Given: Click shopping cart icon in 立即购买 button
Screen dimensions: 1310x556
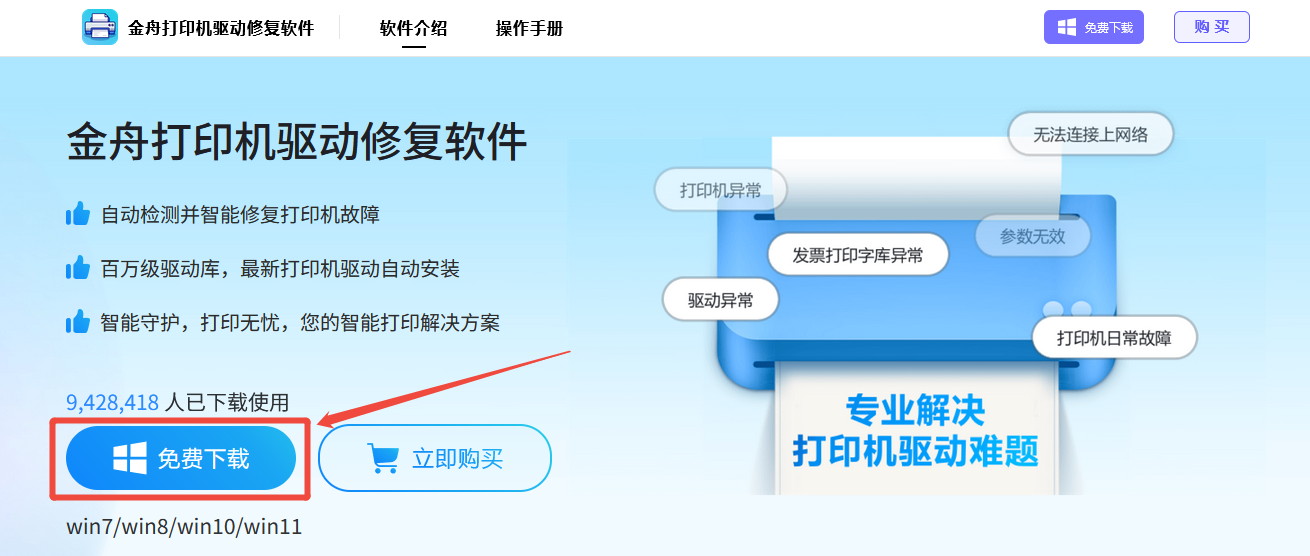Looking at the screenshot, I should pos(383,458).
